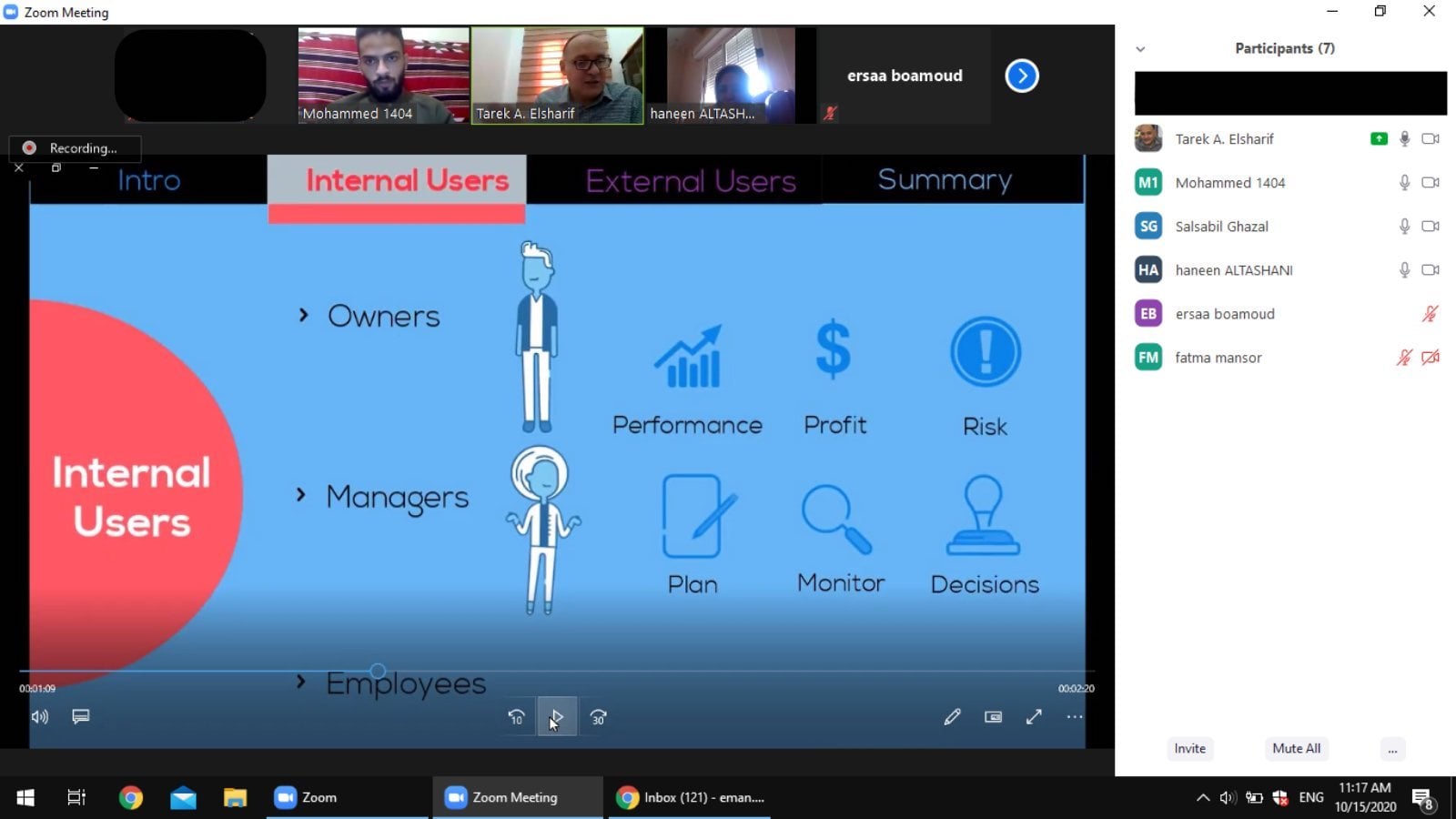Toggle camera for Salsabil Ghazal
Screen dimensions: 1456x819
click(1431, 227)
